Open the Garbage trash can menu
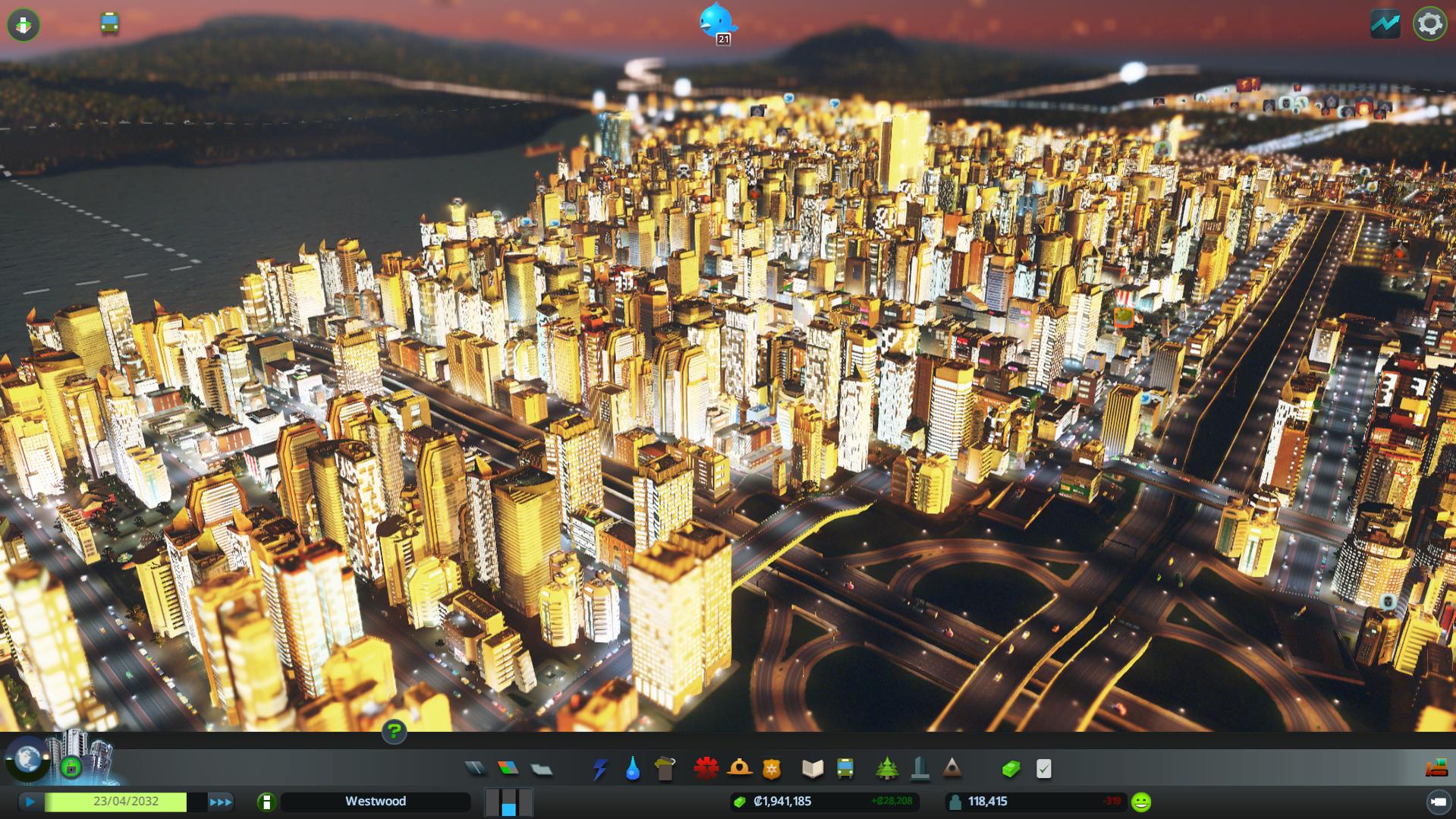The image size is (1456, 819). pos(665,769)
